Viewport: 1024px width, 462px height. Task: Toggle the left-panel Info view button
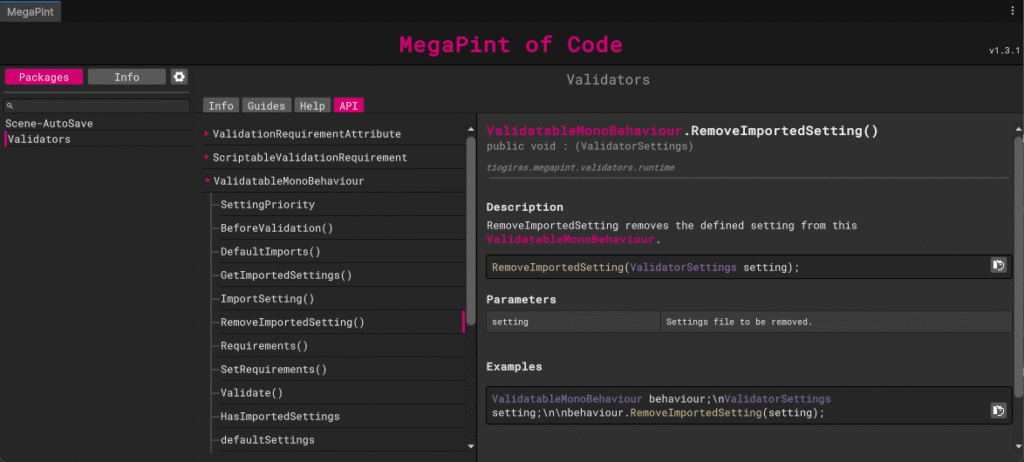[126, 77]
